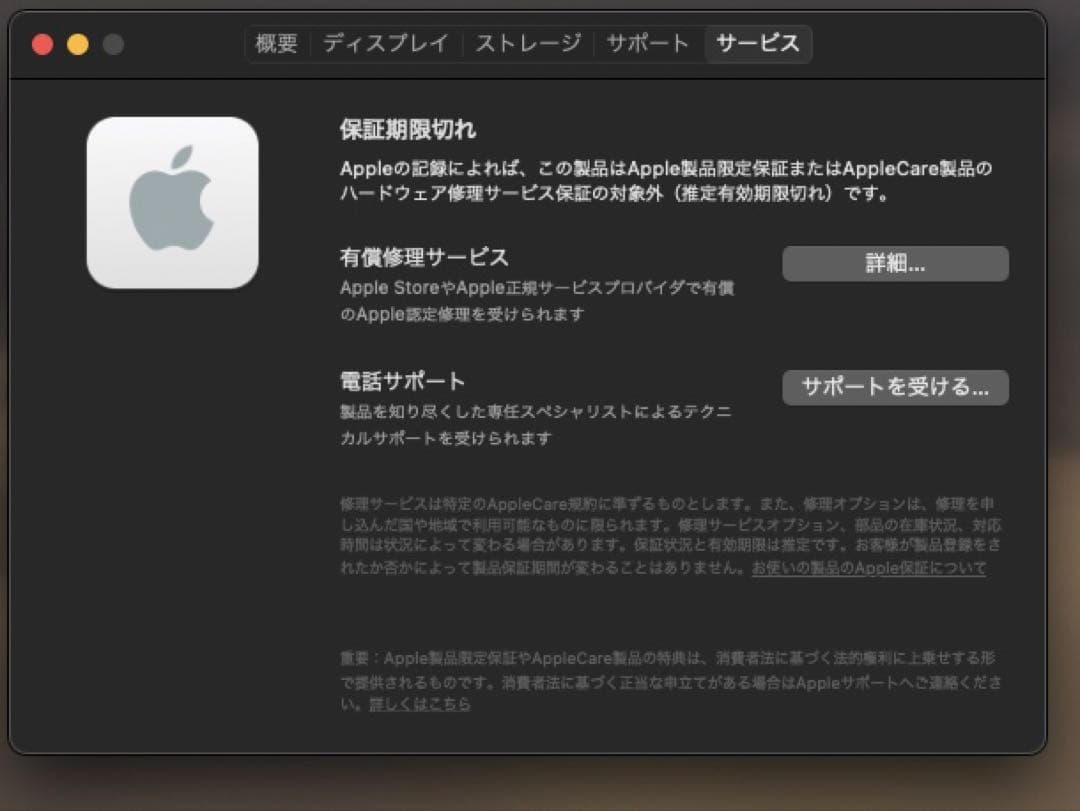Viewport: 1080px width, 811px height.
Task: Click the サポートを受ける... button
Action: 895,387
